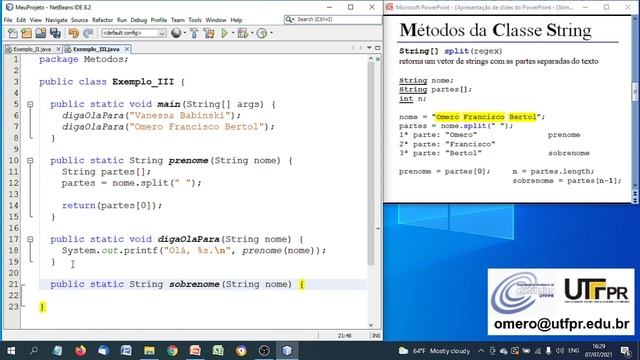
Task: Switch to the Exemplo_II.java tab
Action: [x=31, y=49]
